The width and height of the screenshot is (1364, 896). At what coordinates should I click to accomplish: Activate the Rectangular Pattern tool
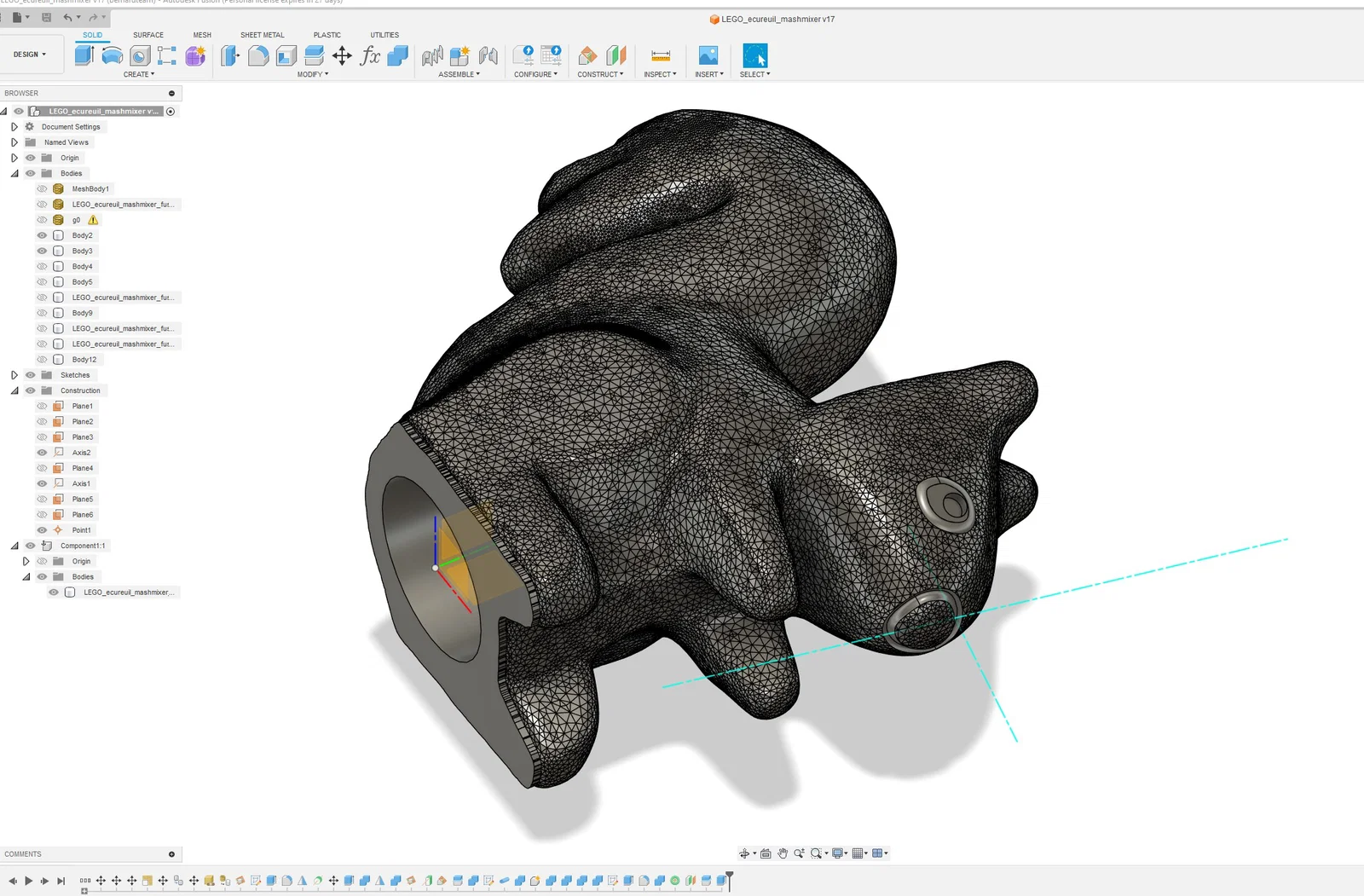167,55
